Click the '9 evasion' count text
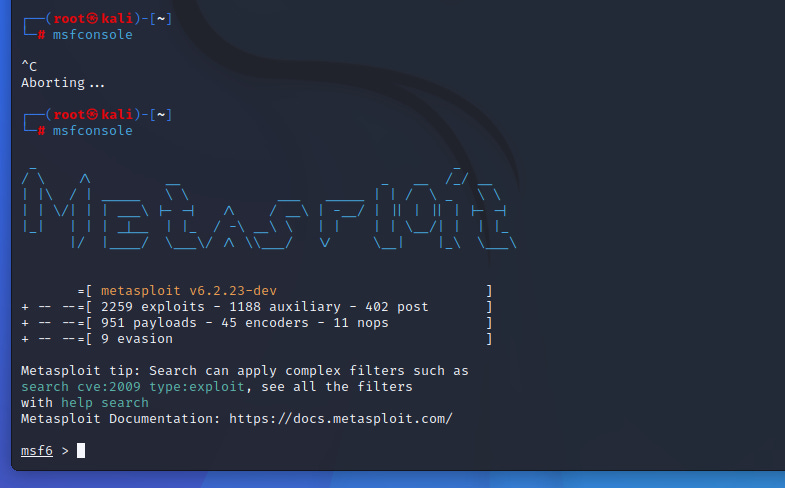This screenshot has height=488, width=785. click(x=137, y=339)
